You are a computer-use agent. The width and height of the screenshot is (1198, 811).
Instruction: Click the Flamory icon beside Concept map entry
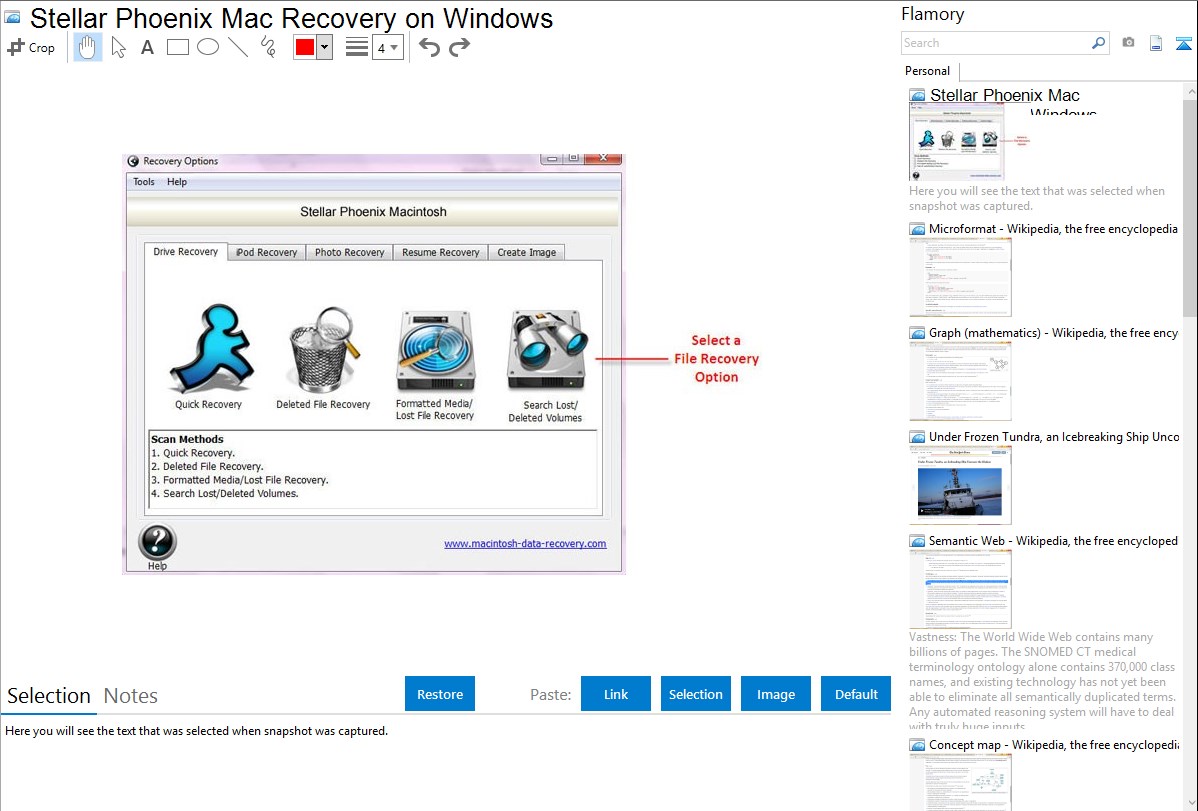917,745
